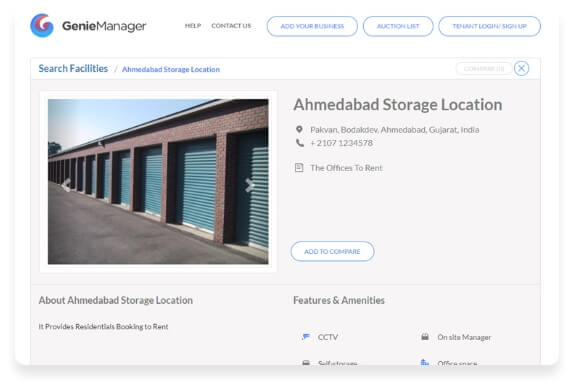Click the phone handset icon
The height and width of the screenshot is (390, 574).
(x=299, y=143)
